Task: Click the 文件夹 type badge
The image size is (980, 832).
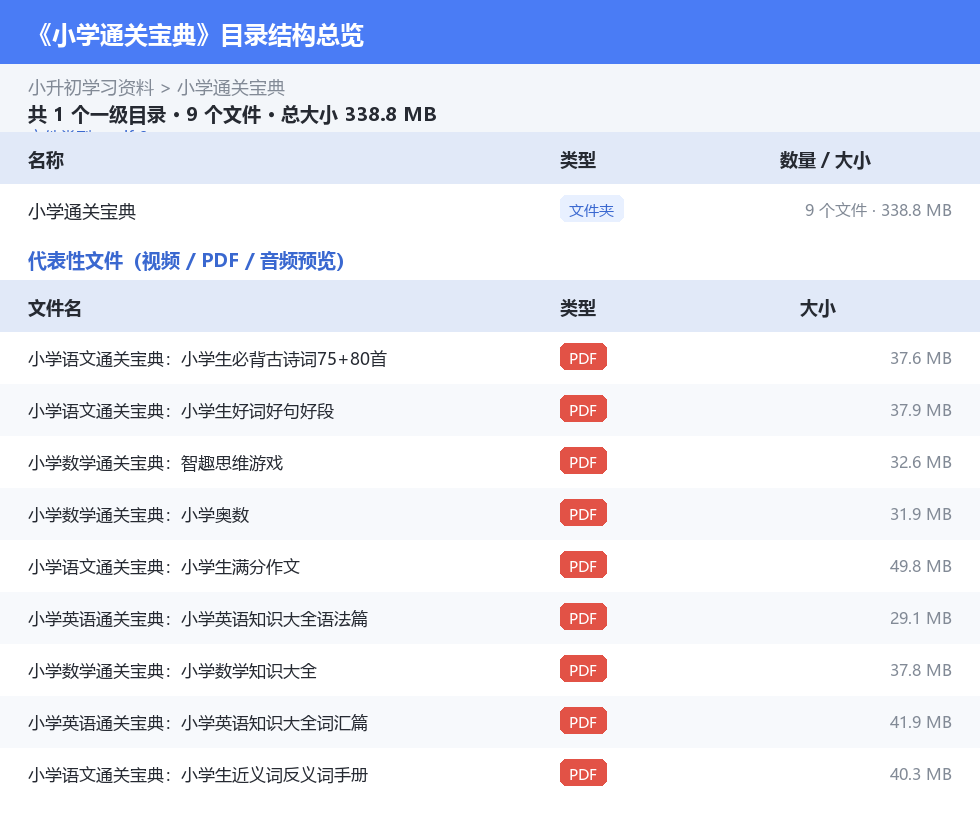Action: 591,210
